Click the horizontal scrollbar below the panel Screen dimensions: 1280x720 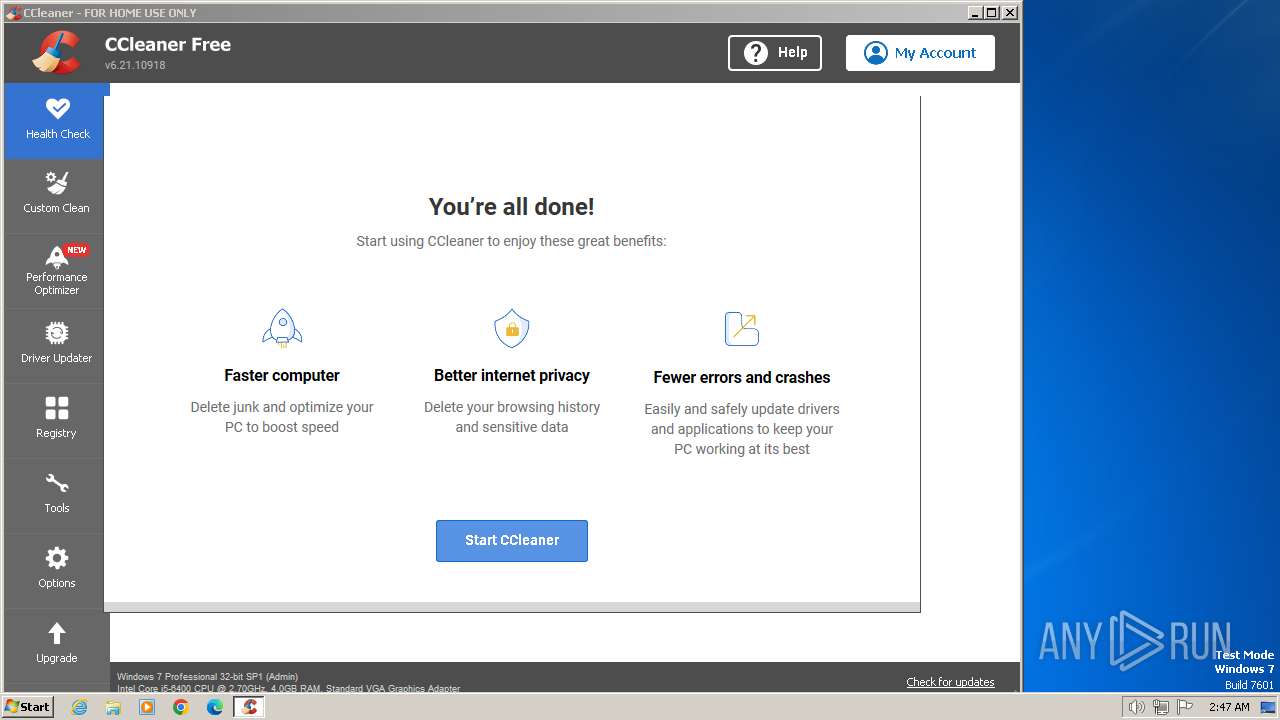(x=512, y=607)
